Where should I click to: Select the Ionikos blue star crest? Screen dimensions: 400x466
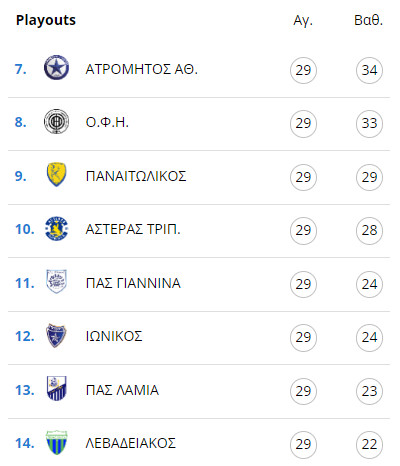56,335
